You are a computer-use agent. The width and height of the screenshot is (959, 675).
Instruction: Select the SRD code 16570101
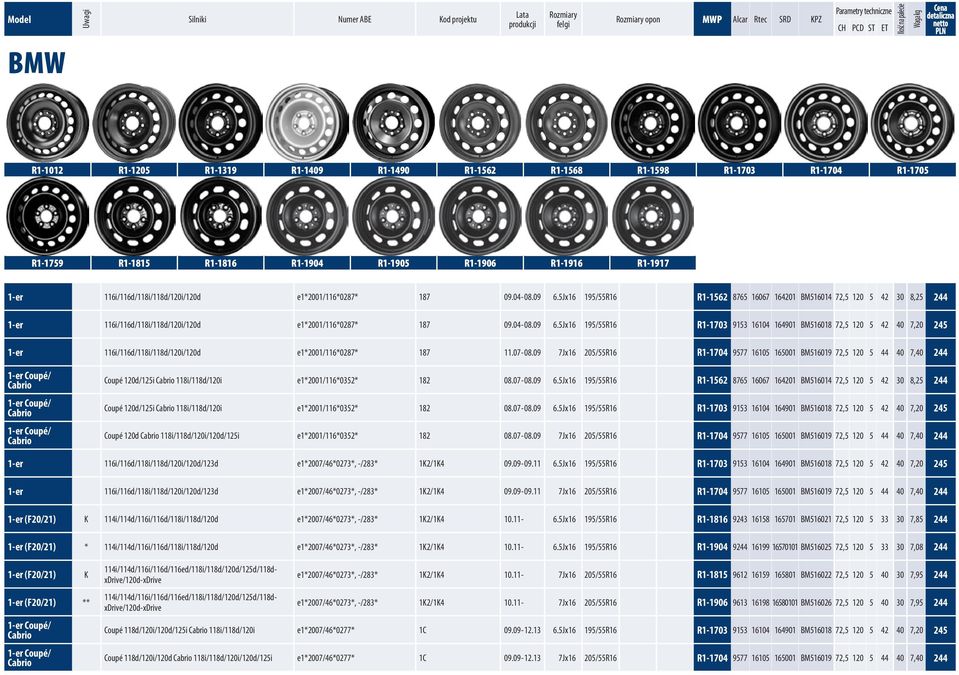click(x=785, y=547)
